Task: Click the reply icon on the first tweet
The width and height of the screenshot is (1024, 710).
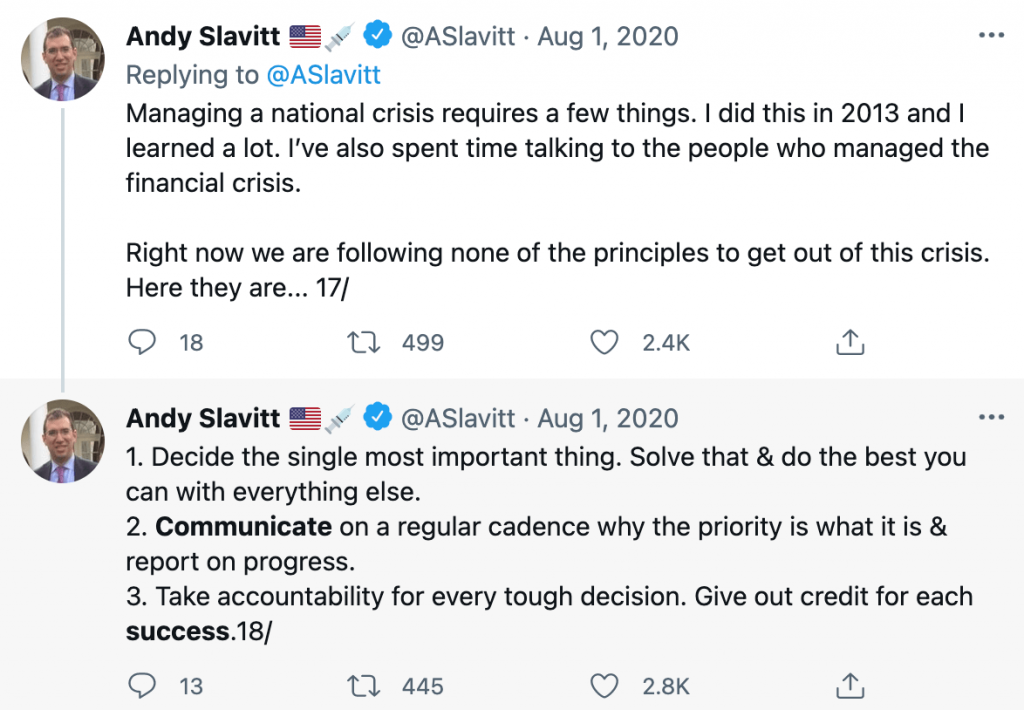Action: tap(142, 342)
